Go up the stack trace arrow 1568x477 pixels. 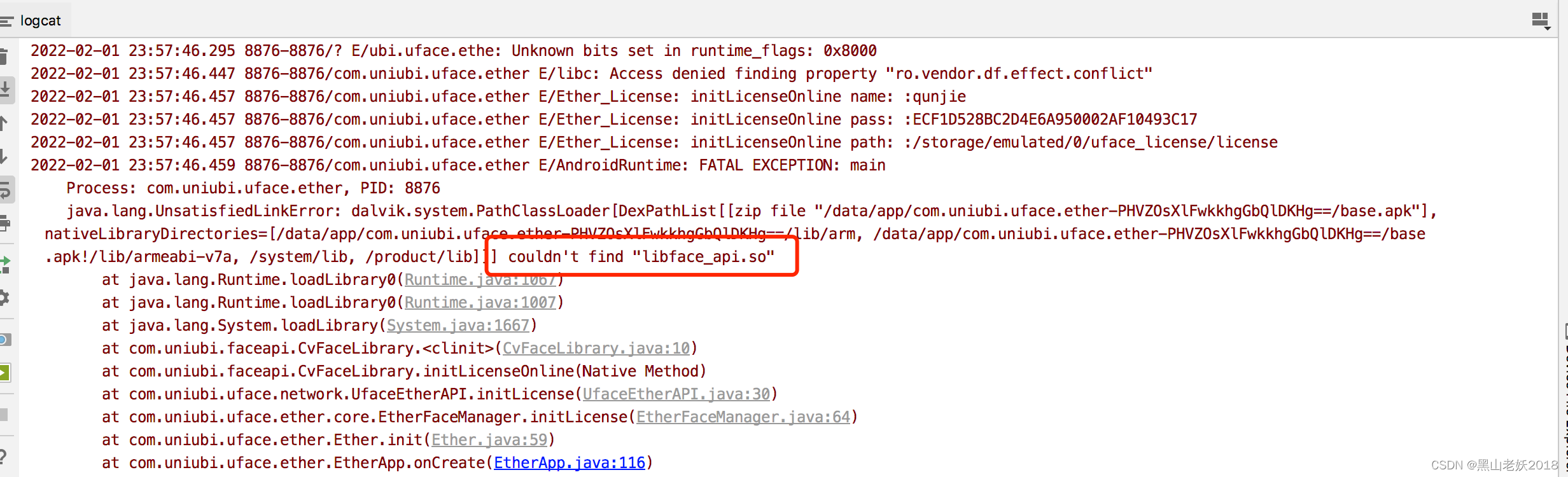click(4, 123)
